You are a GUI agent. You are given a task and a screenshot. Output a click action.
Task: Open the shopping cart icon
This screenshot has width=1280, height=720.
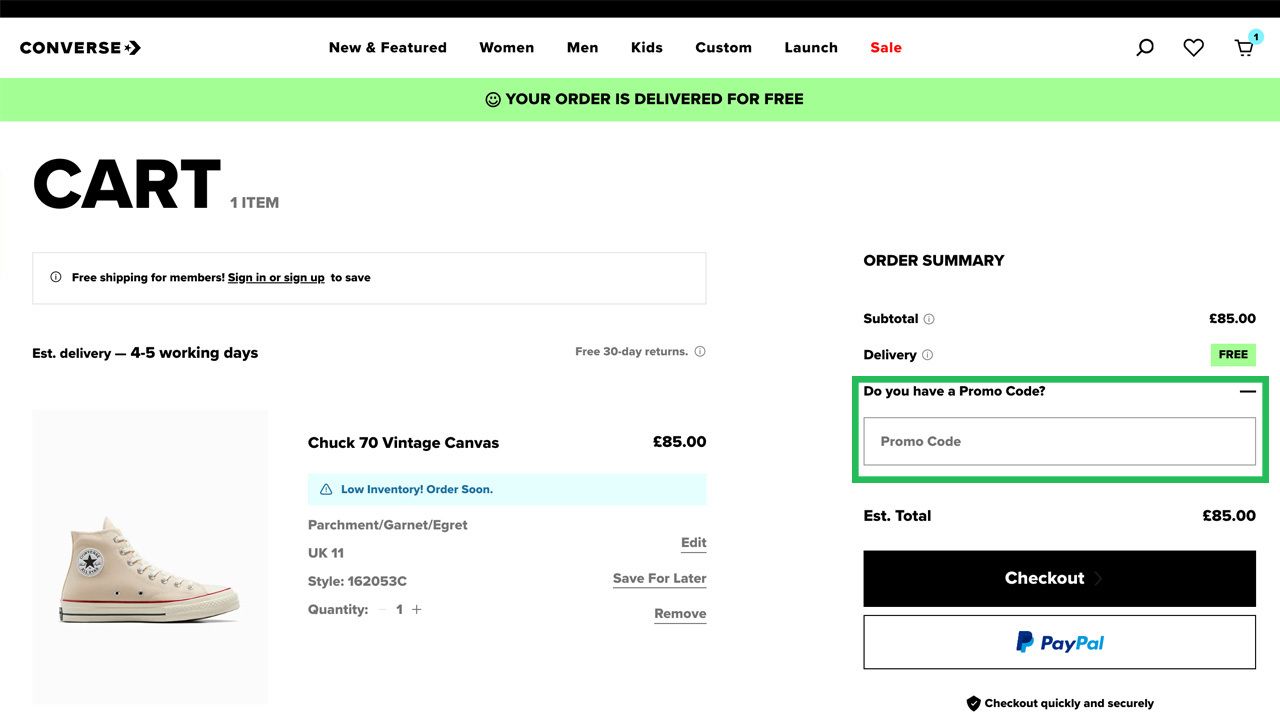click(1245, 46)
